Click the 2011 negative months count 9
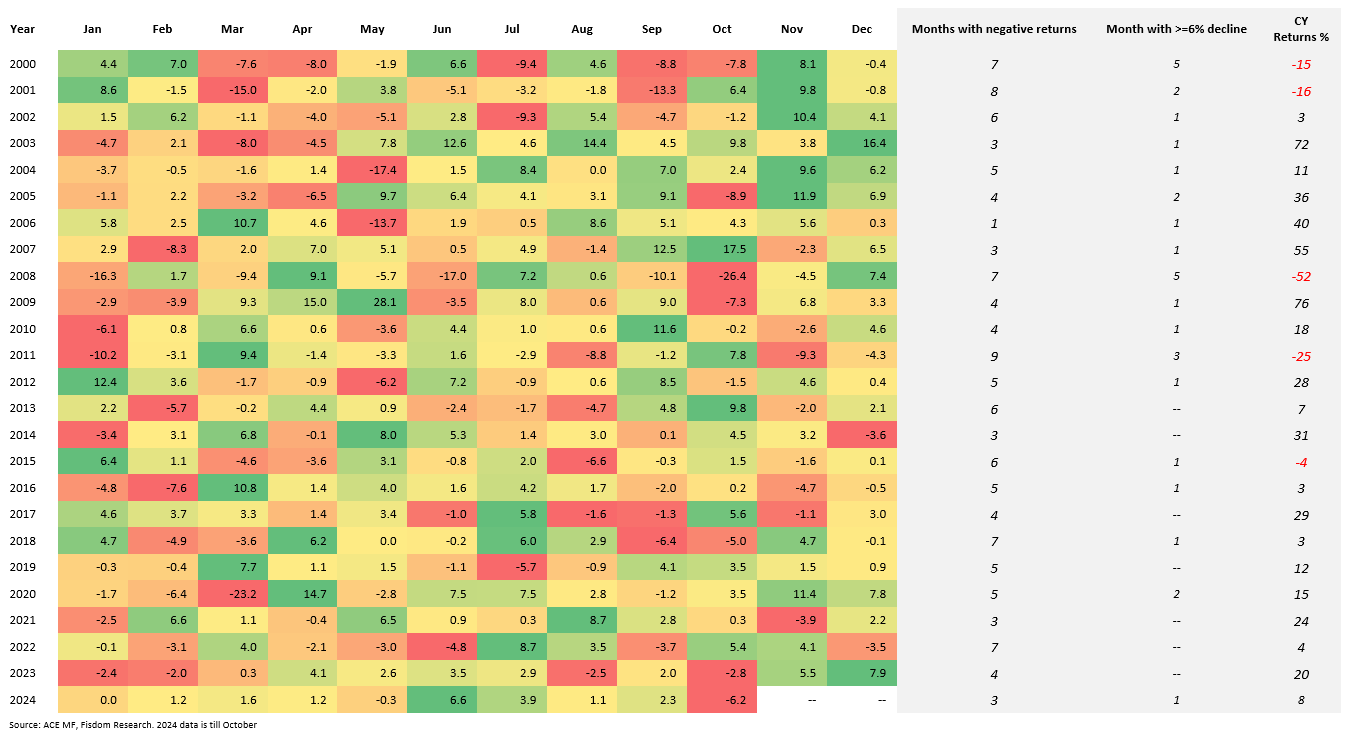 [994, 356]
